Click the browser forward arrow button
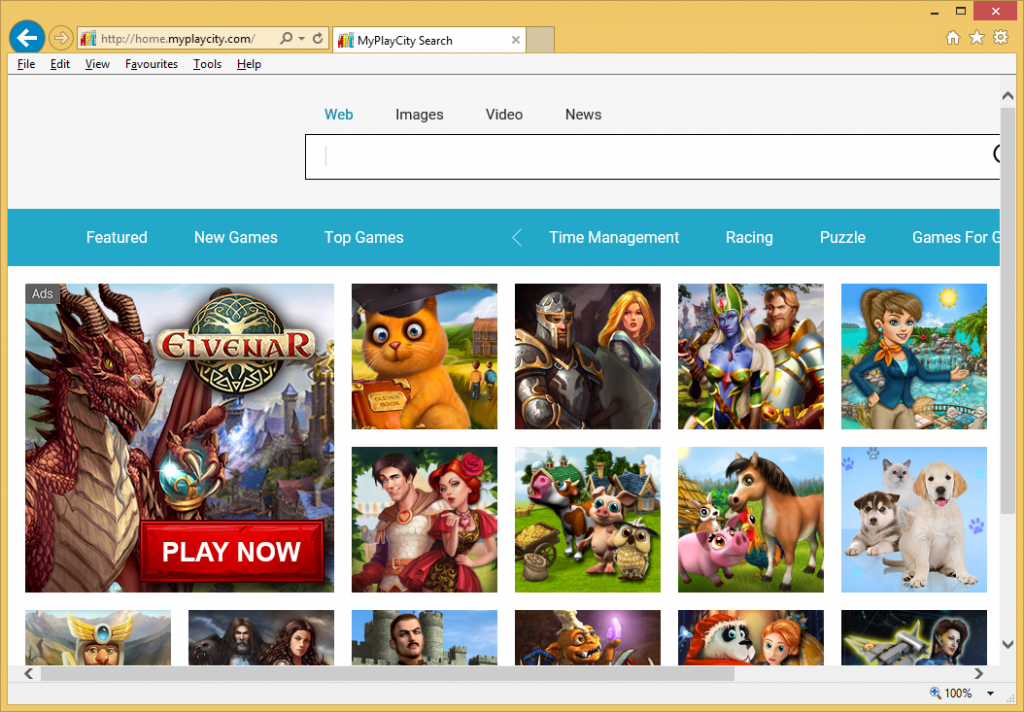Image resolution: width=1024 pixels, height=712 pixels. click(x=61, y=39)
